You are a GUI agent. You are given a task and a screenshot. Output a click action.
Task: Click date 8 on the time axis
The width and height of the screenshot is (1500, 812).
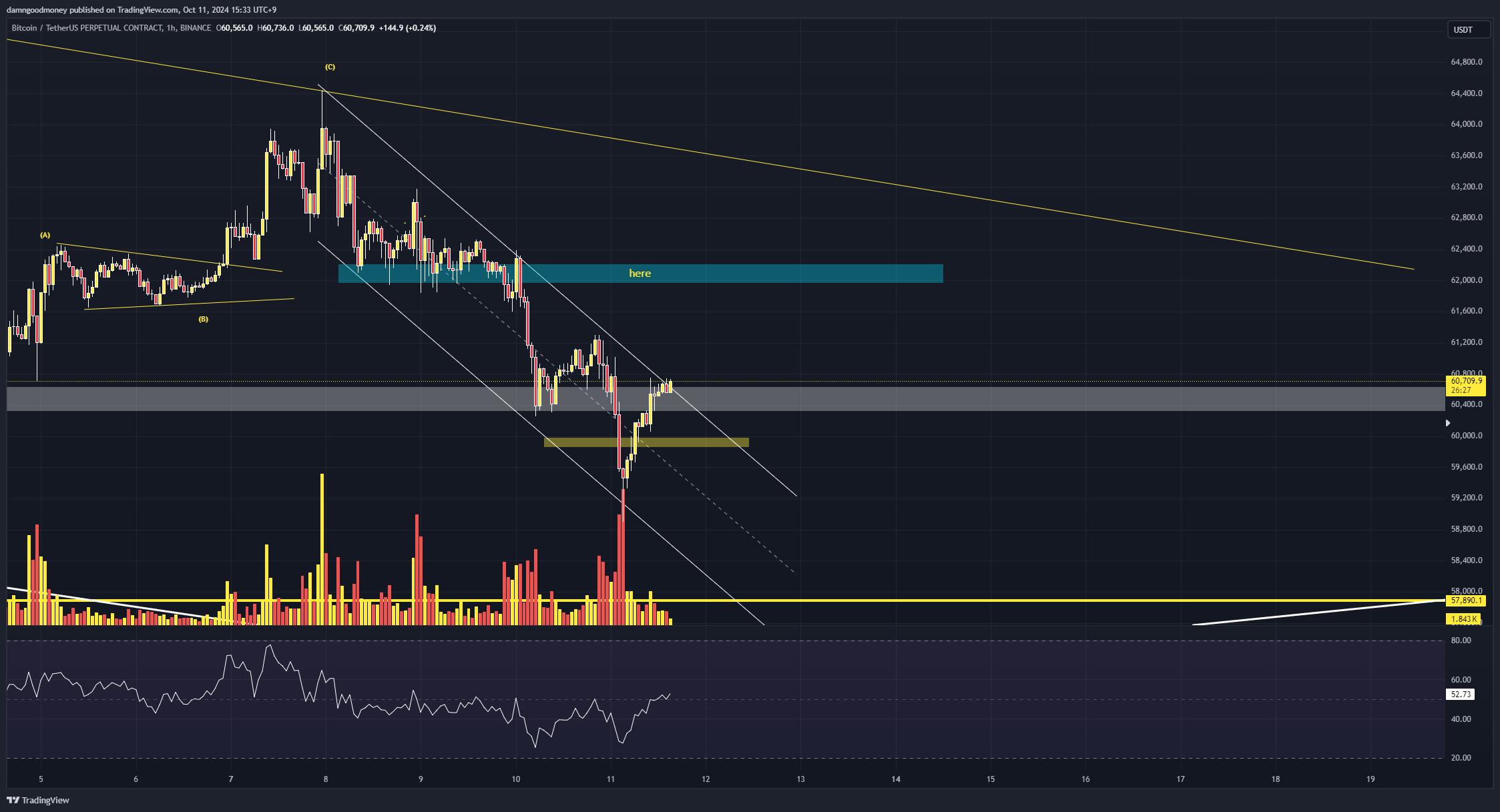pos(326,779)
